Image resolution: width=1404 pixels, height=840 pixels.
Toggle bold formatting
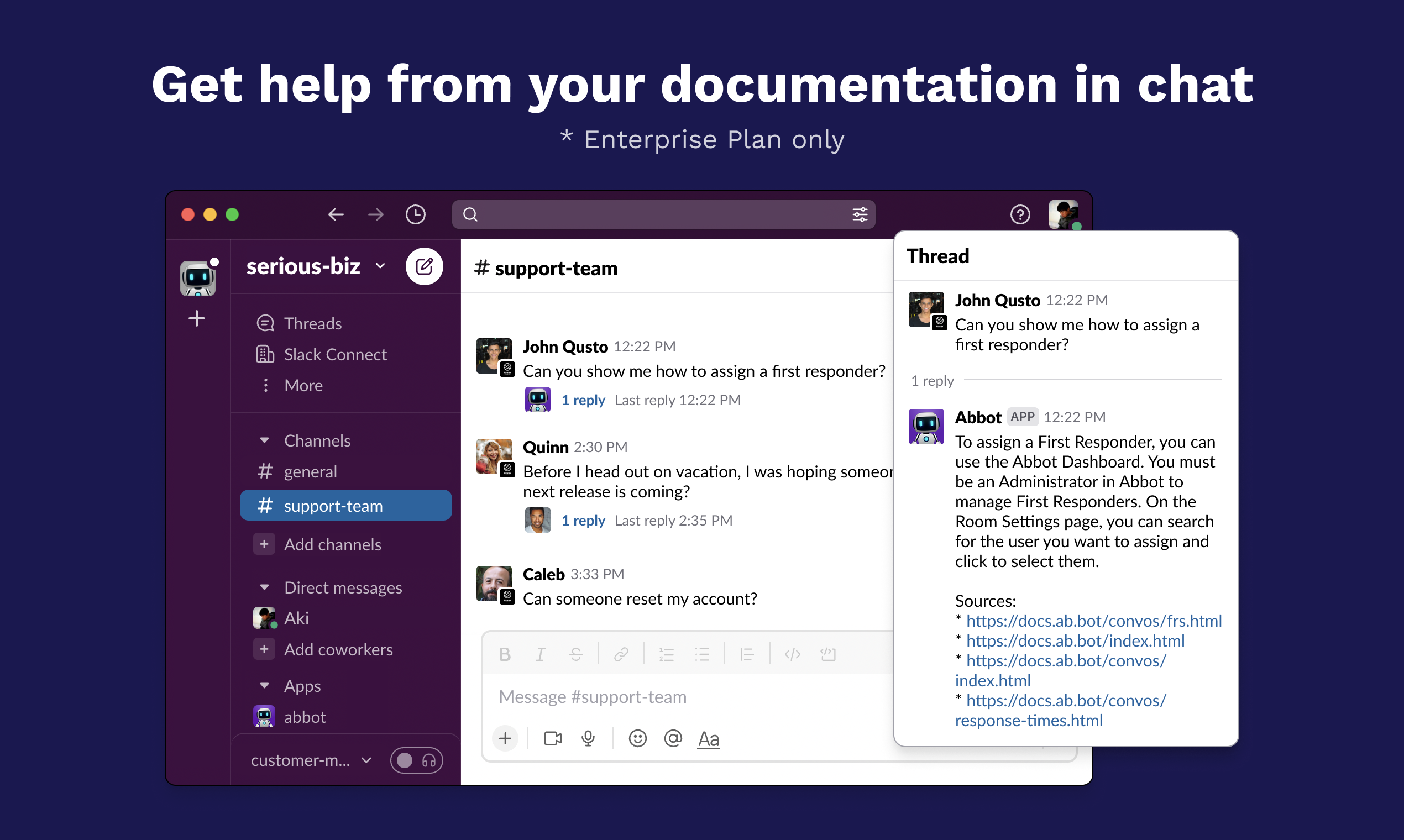[x=505, y=655]
